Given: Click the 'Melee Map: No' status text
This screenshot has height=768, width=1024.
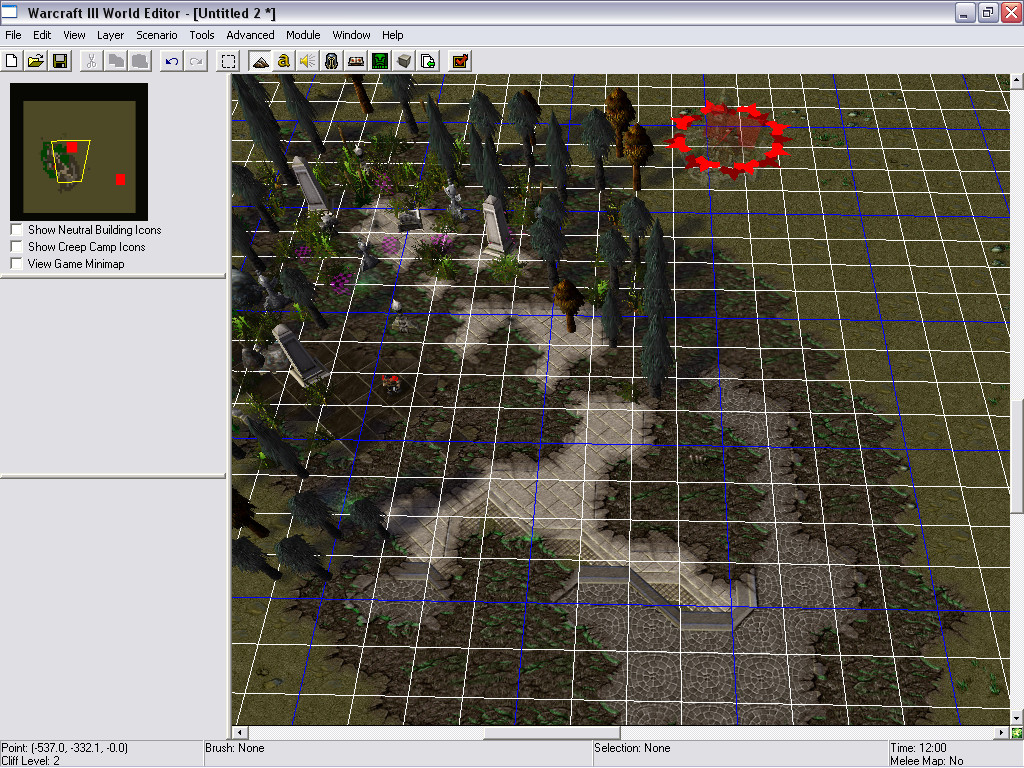Looking at the screenshot, I should click(927, 761).
